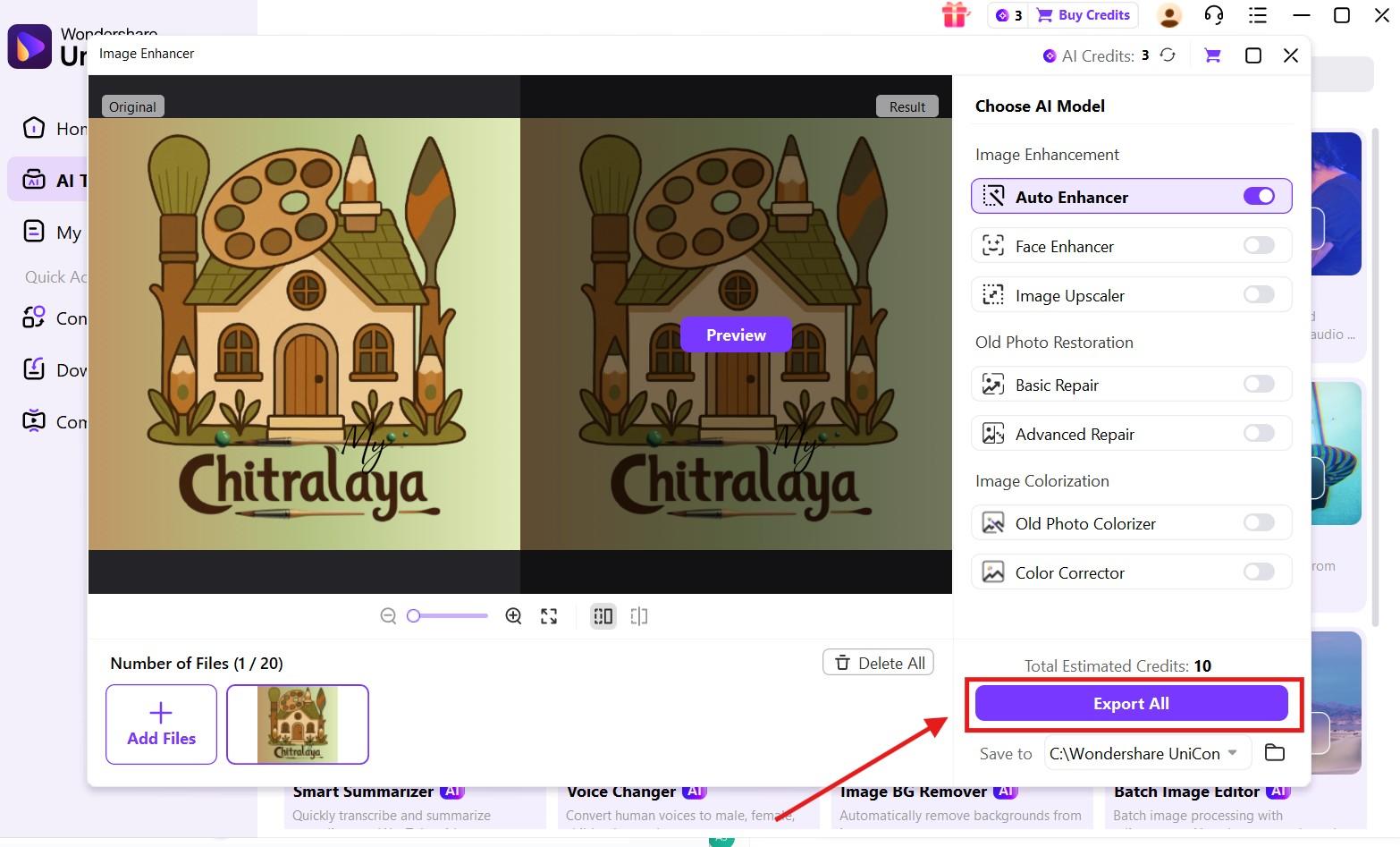
Task: Click the Choose AI Model heading
Action: [x=1040, y=106]
